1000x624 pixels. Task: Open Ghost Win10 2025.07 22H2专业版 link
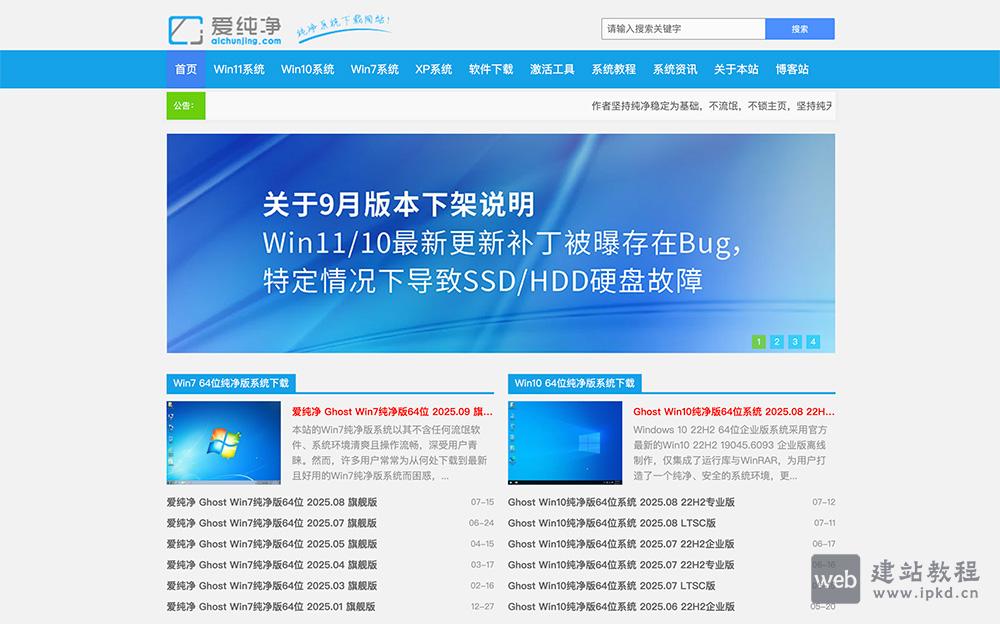click(621, 565)
